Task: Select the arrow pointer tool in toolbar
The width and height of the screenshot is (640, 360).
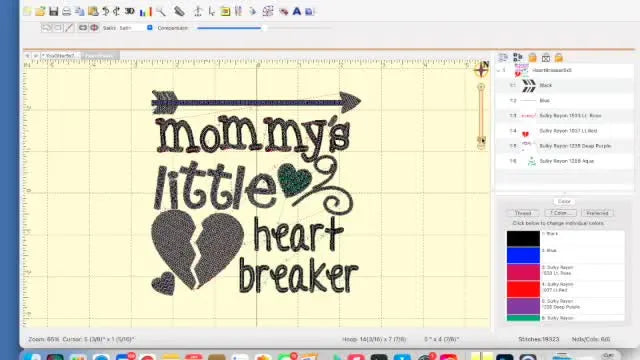Action: coord(211,11)
